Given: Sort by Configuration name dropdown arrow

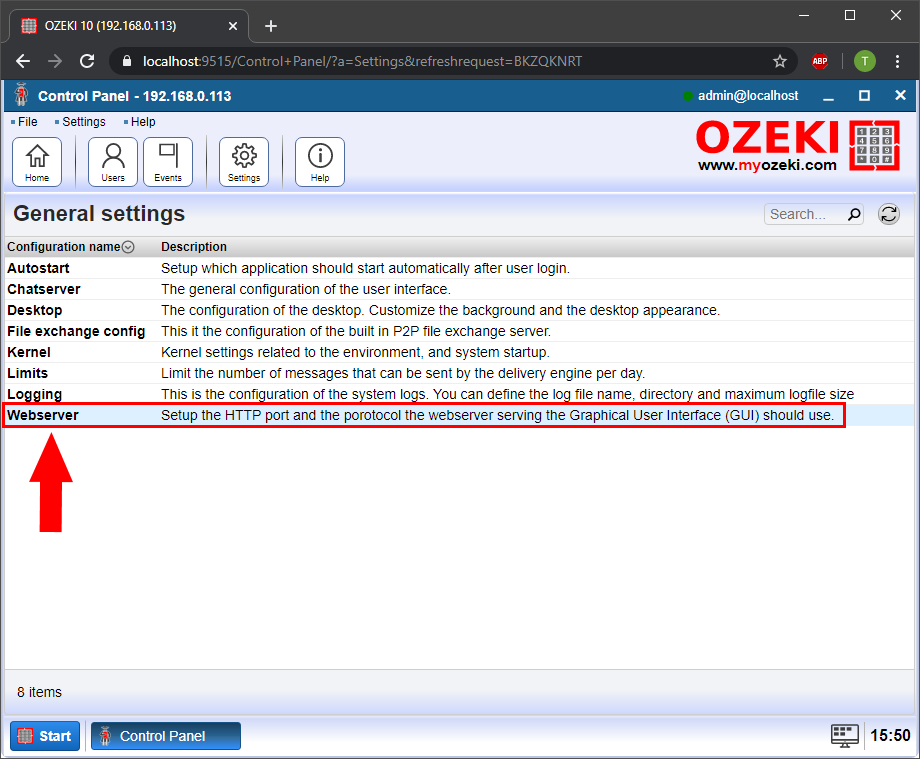Looking at the screenshot, I should click(x=128, y=247).
